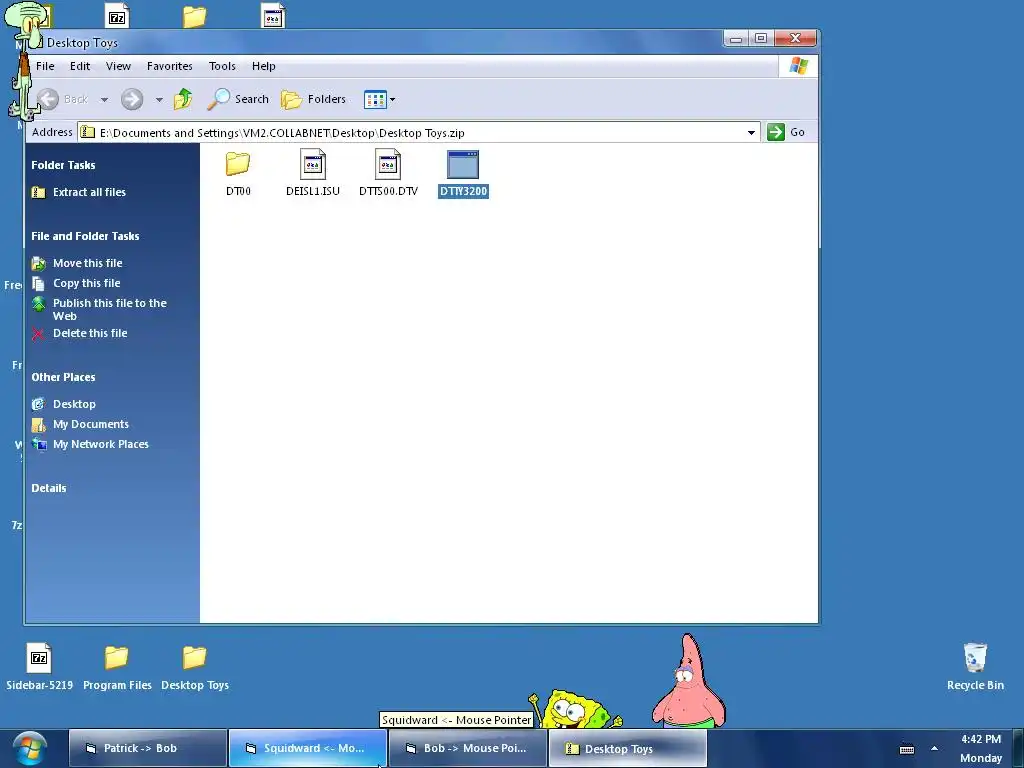Click the SpongeBob desktop toy character
This screenshot has width=1024, height=768.
(575, 709)
